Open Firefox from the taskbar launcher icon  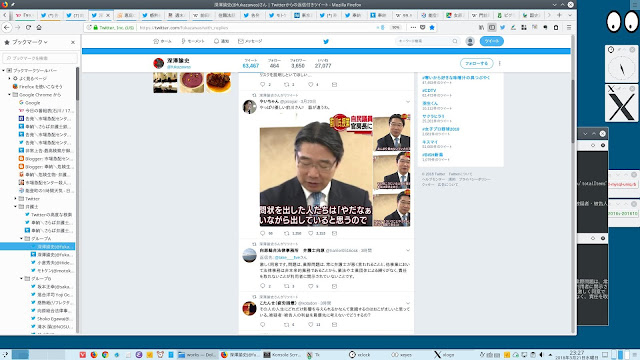(x=94, y=355)
